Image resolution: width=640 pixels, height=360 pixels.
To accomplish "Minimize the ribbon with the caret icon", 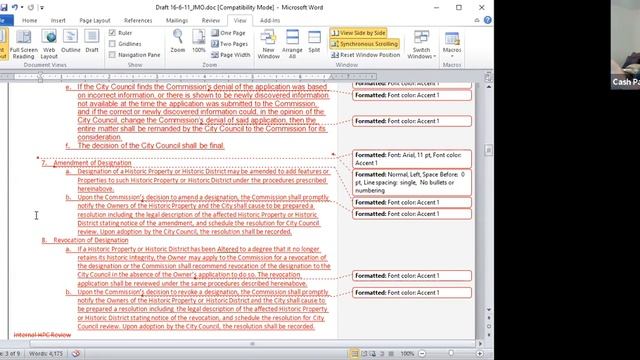I will tap(477, 20).
